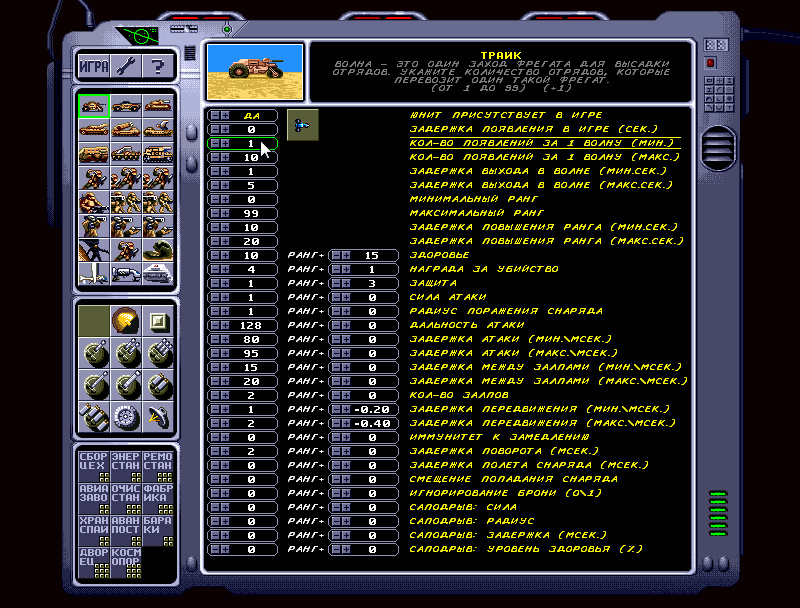Open the АВАН ПОСТ building settings

click(126, 530)
